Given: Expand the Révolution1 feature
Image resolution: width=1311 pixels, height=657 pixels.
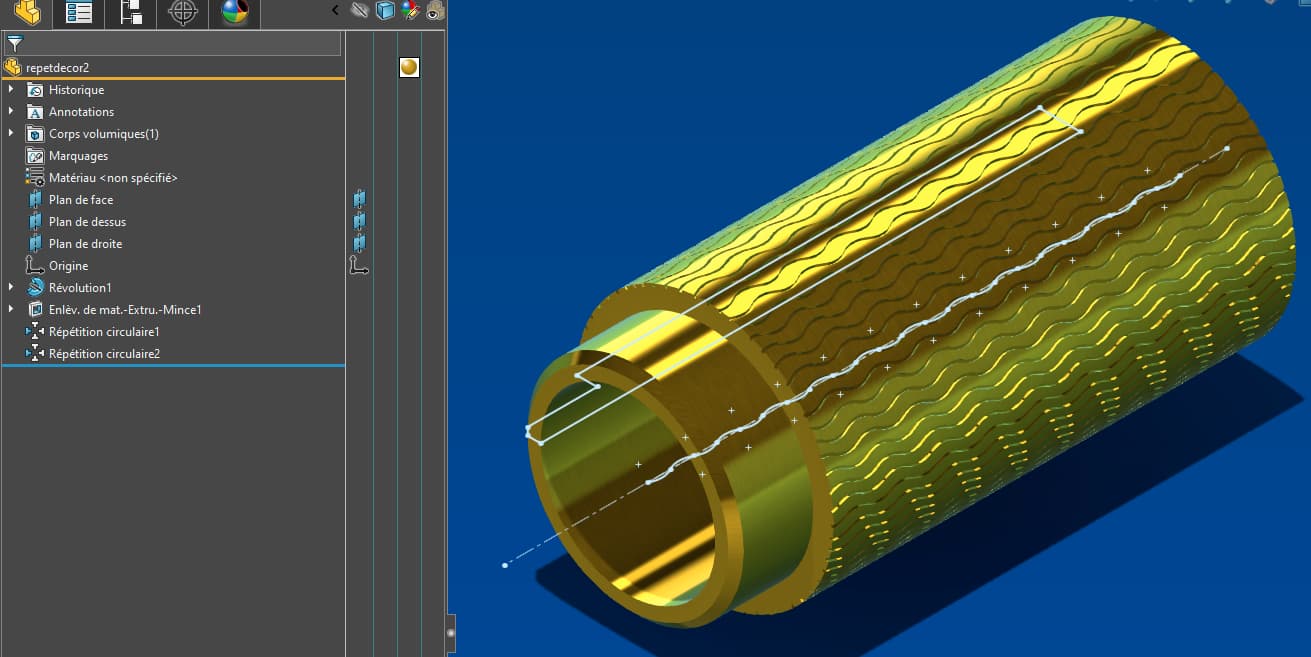Looking at the screenshot, I should pyautogui.click(x=11, y=288).
